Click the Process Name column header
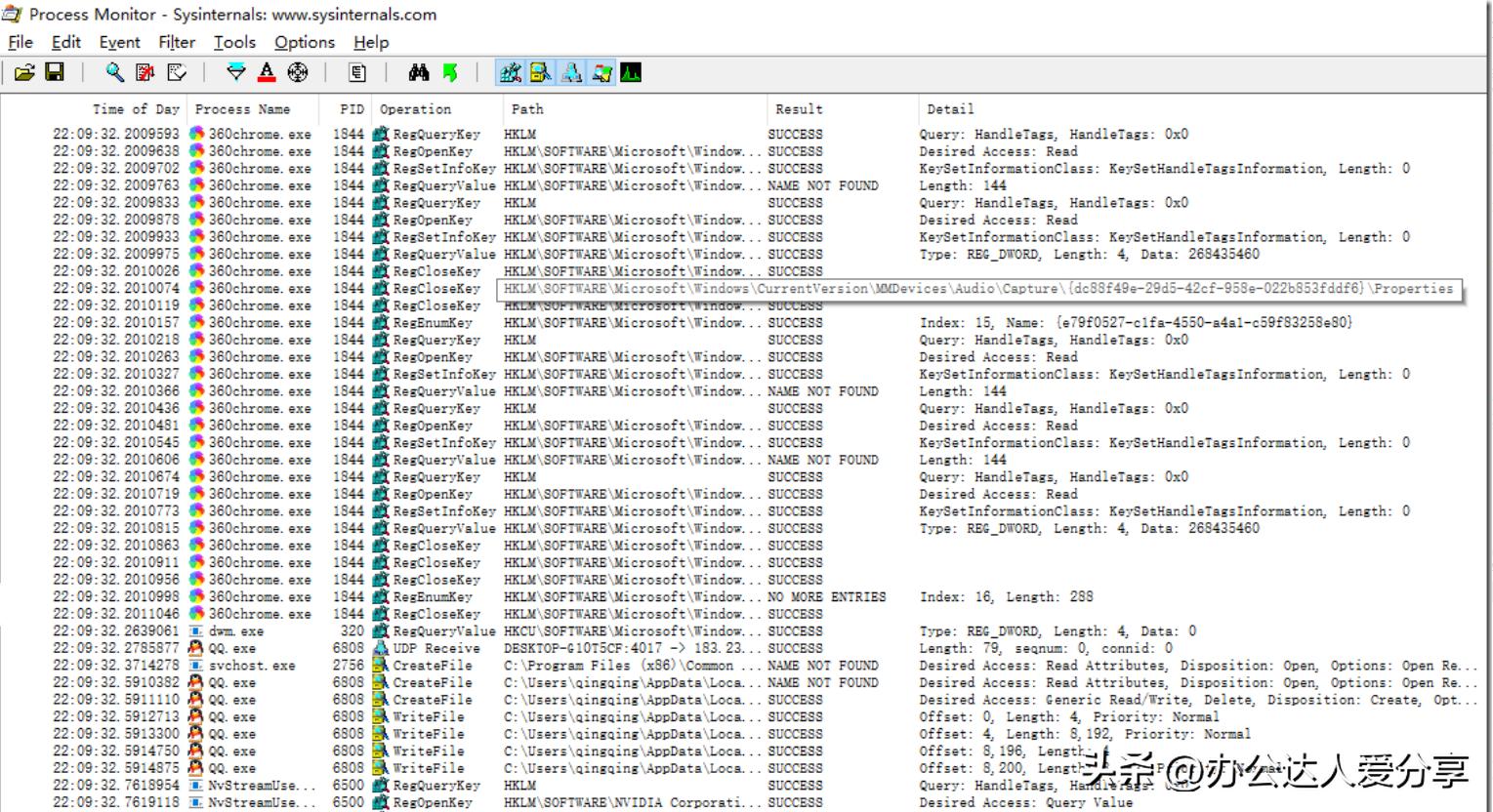This screenshot has width=1493, height=812. pos(242,109)
